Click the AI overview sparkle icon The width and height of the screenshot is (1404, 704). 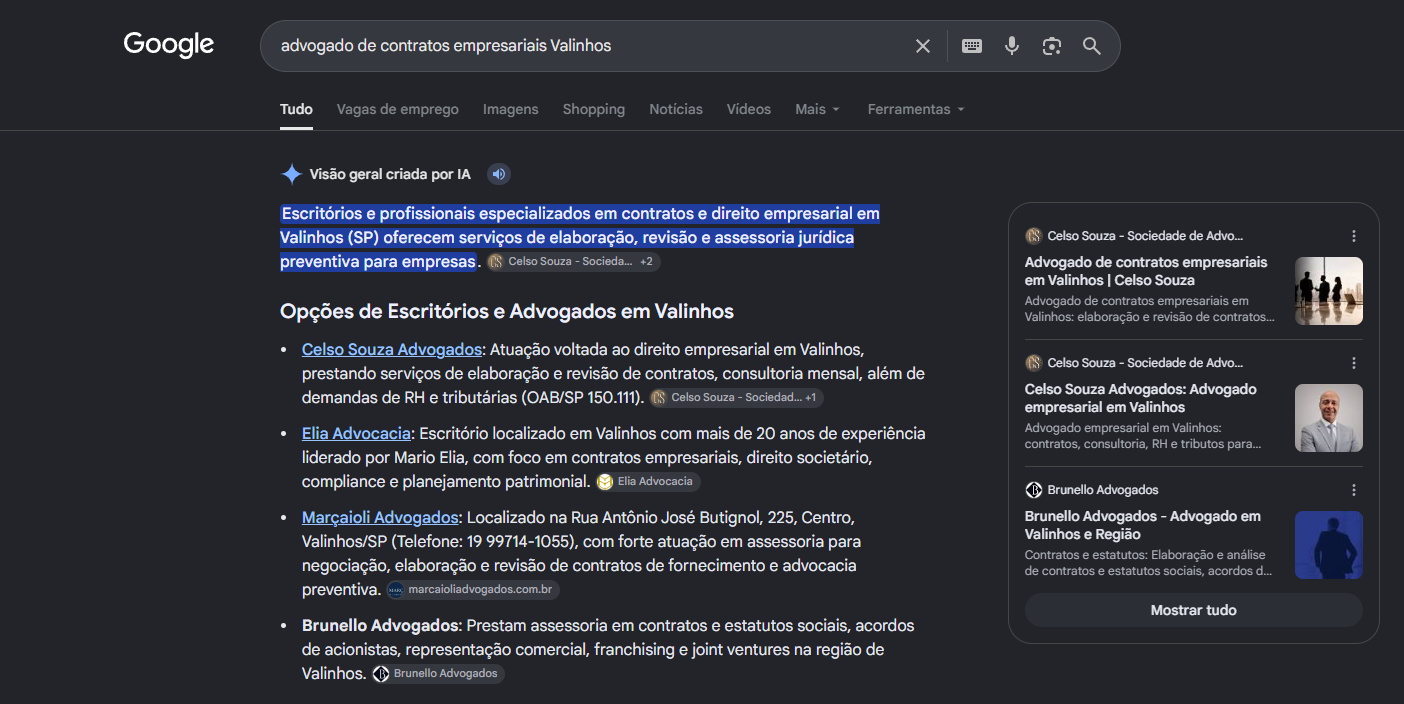(291, 175)
